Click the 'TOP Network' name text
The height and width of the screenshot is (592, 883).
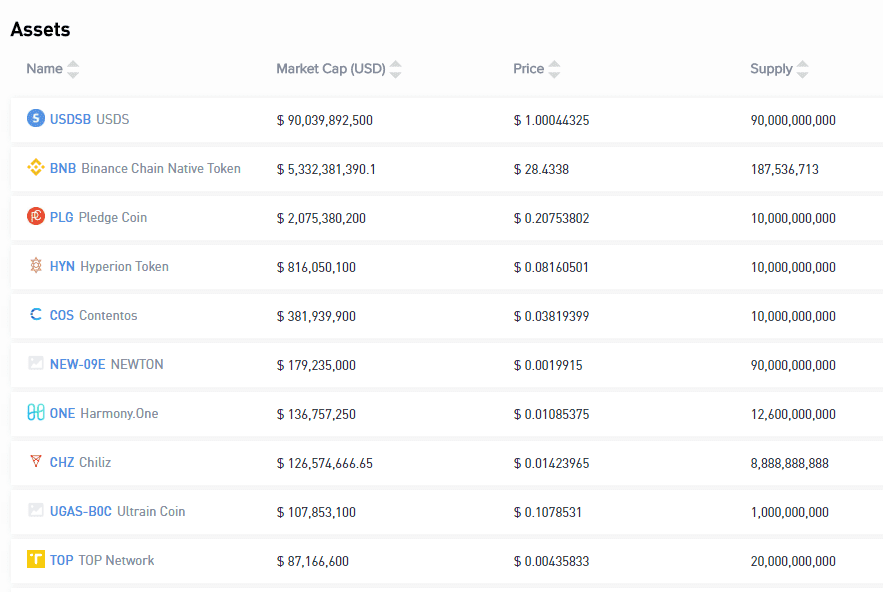(x=116, y=560)
